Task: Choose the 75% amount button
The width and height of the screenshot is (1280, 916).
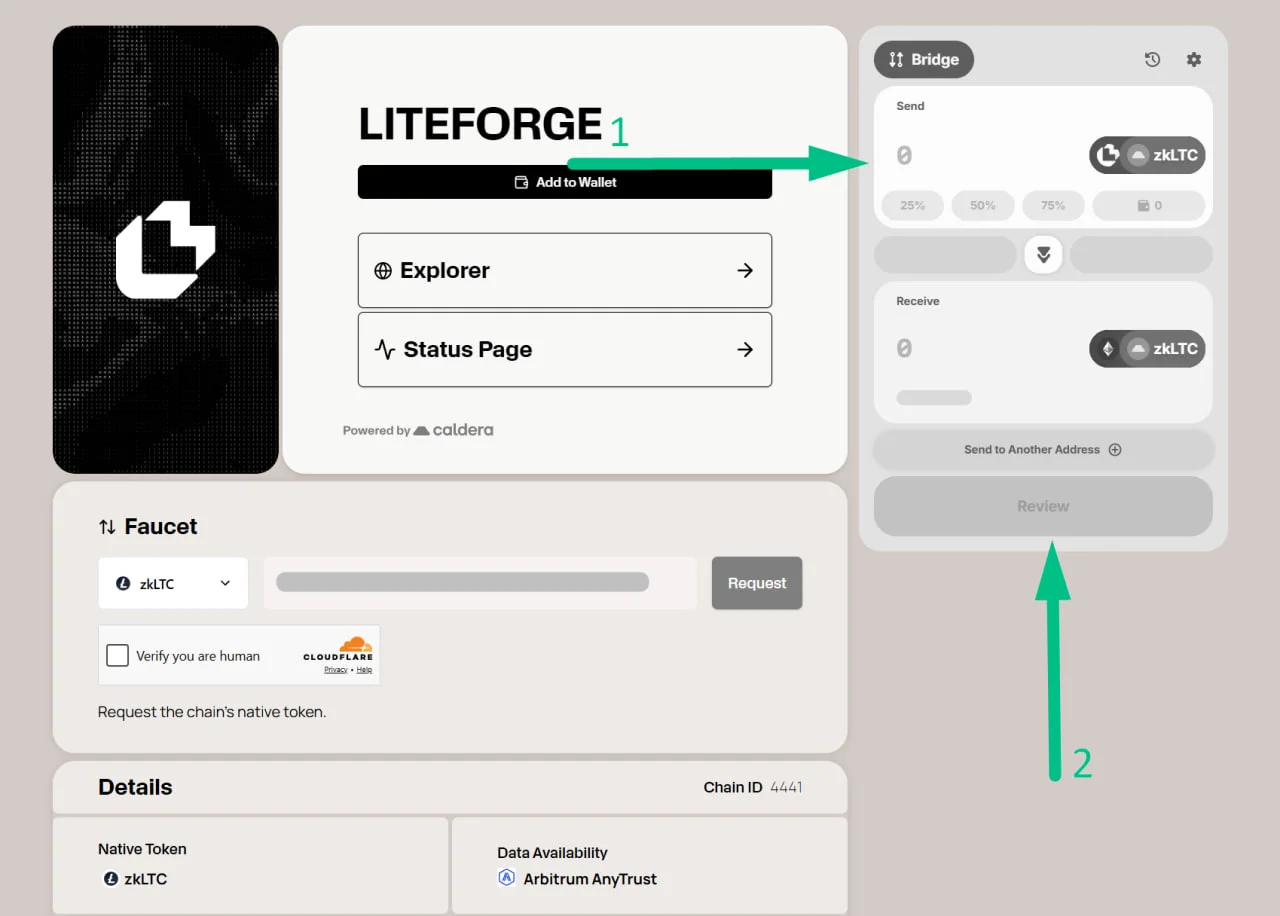Action: (x=1053, y=205)
